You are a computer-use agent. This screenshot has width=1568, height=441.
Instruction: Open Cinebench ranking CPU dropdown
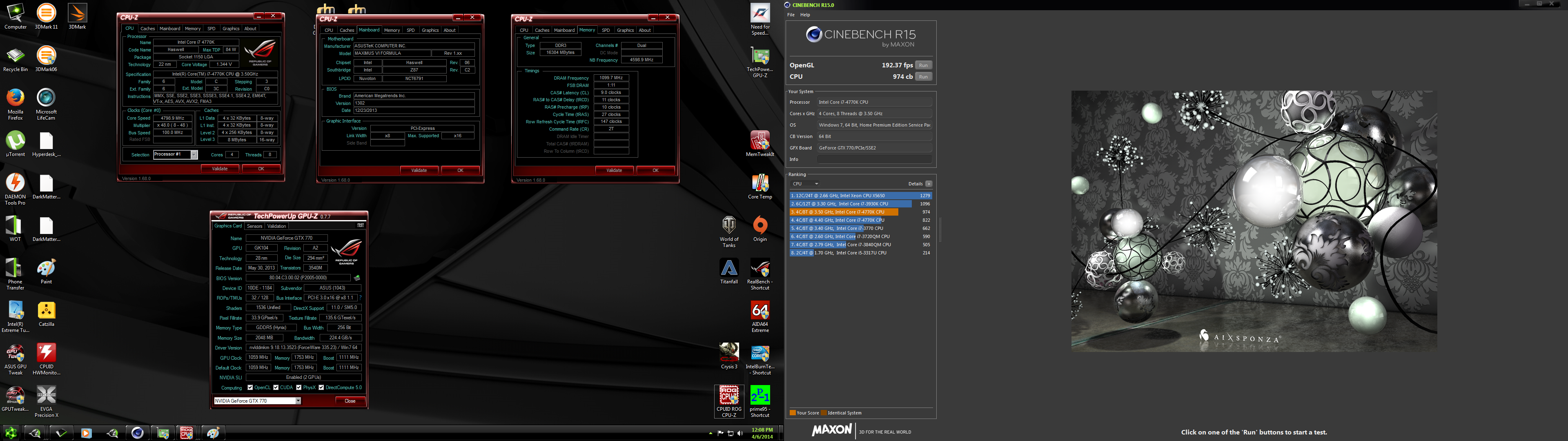[805, 184]
